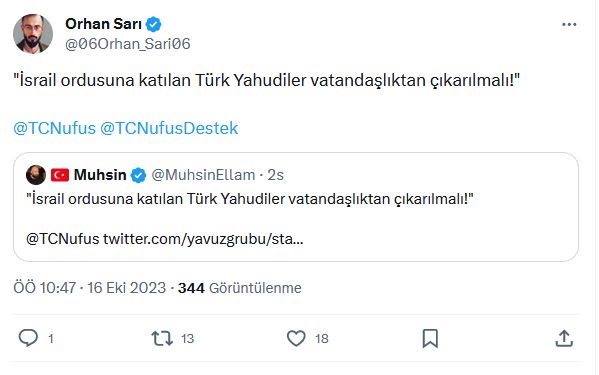This screenshot has width=599, height=375.
Task: Bookmark this tweet
Action: click(430, 338)
